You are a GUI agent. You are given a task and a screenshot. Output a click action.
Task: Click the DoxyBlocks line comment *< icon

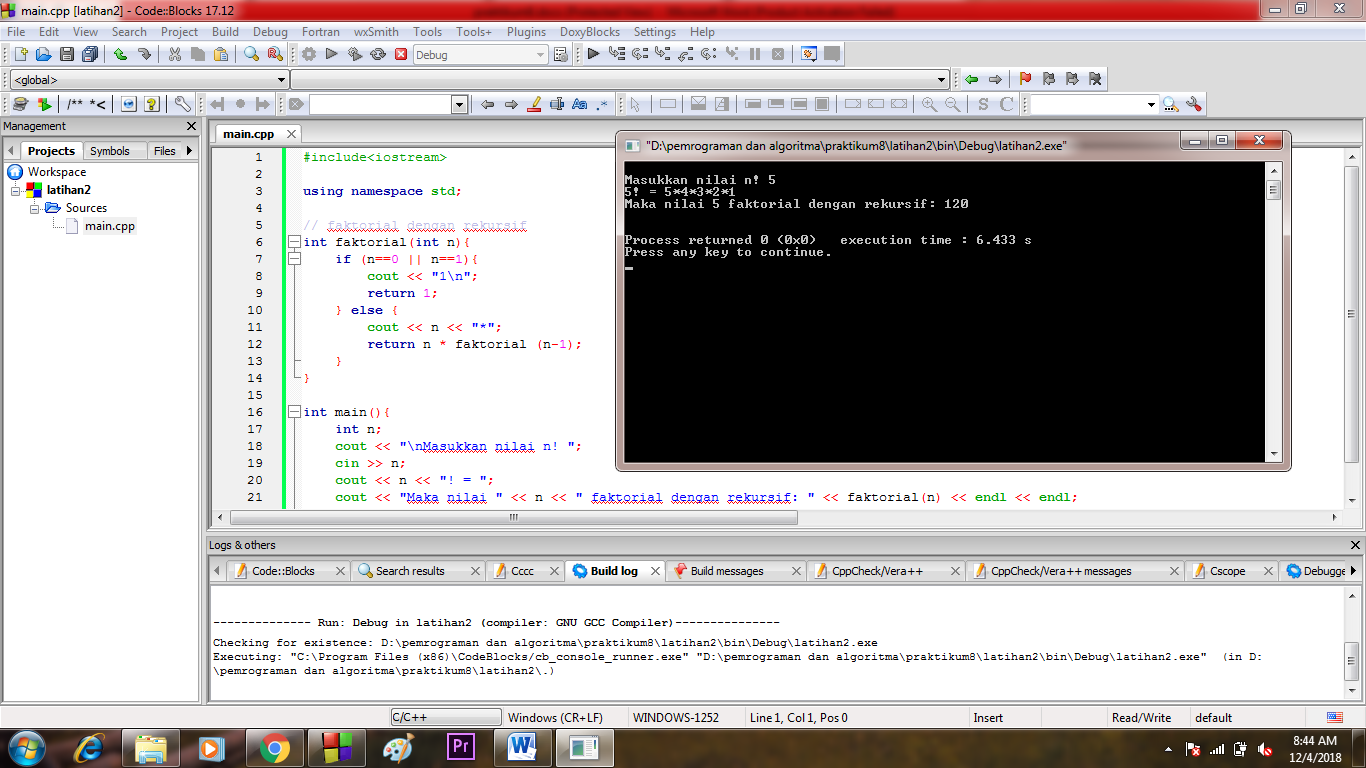pyautogui.click(x=98, y=104)
